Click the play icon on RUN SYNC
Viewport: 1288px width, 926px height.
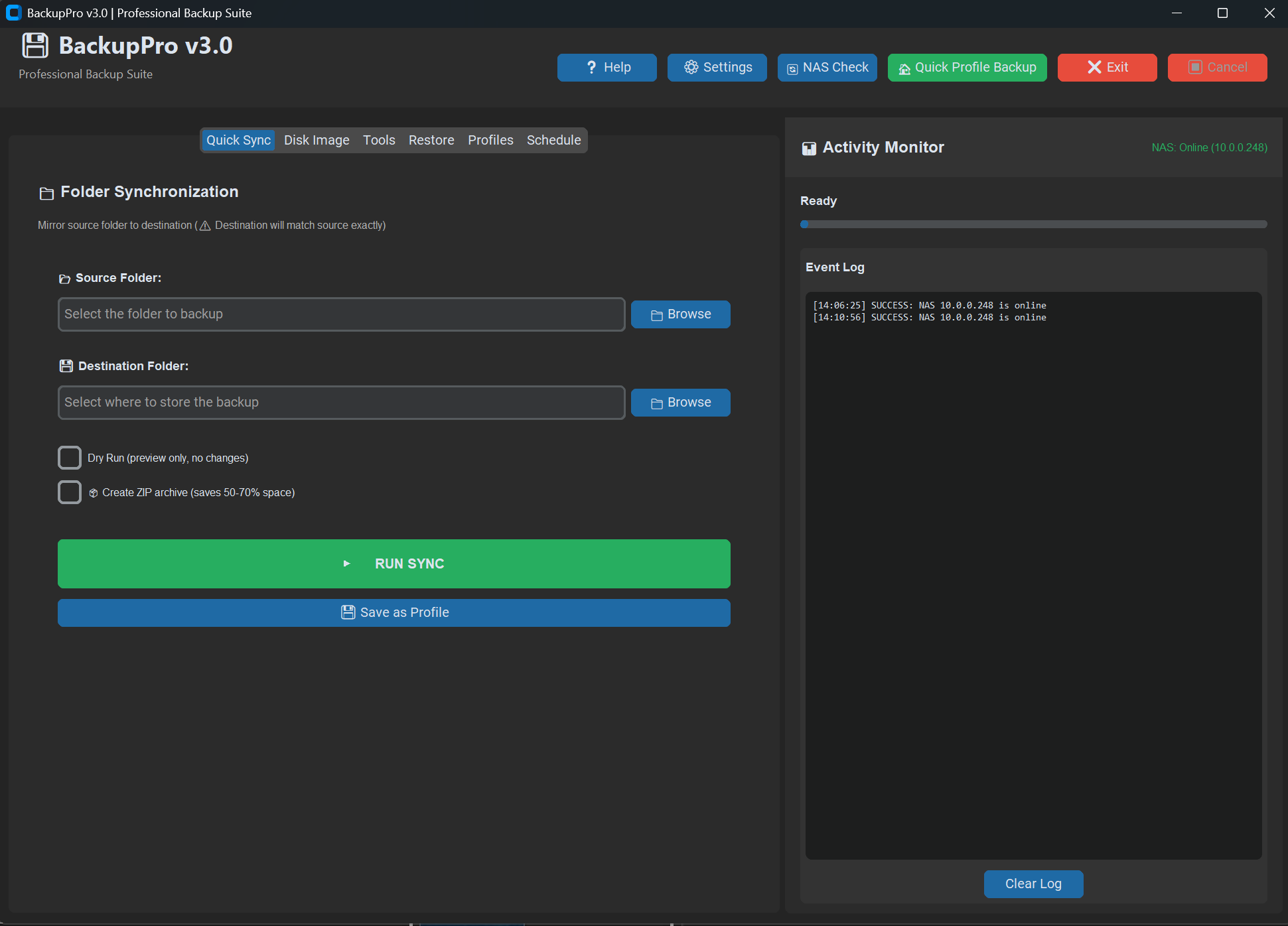tap(346, 564)
